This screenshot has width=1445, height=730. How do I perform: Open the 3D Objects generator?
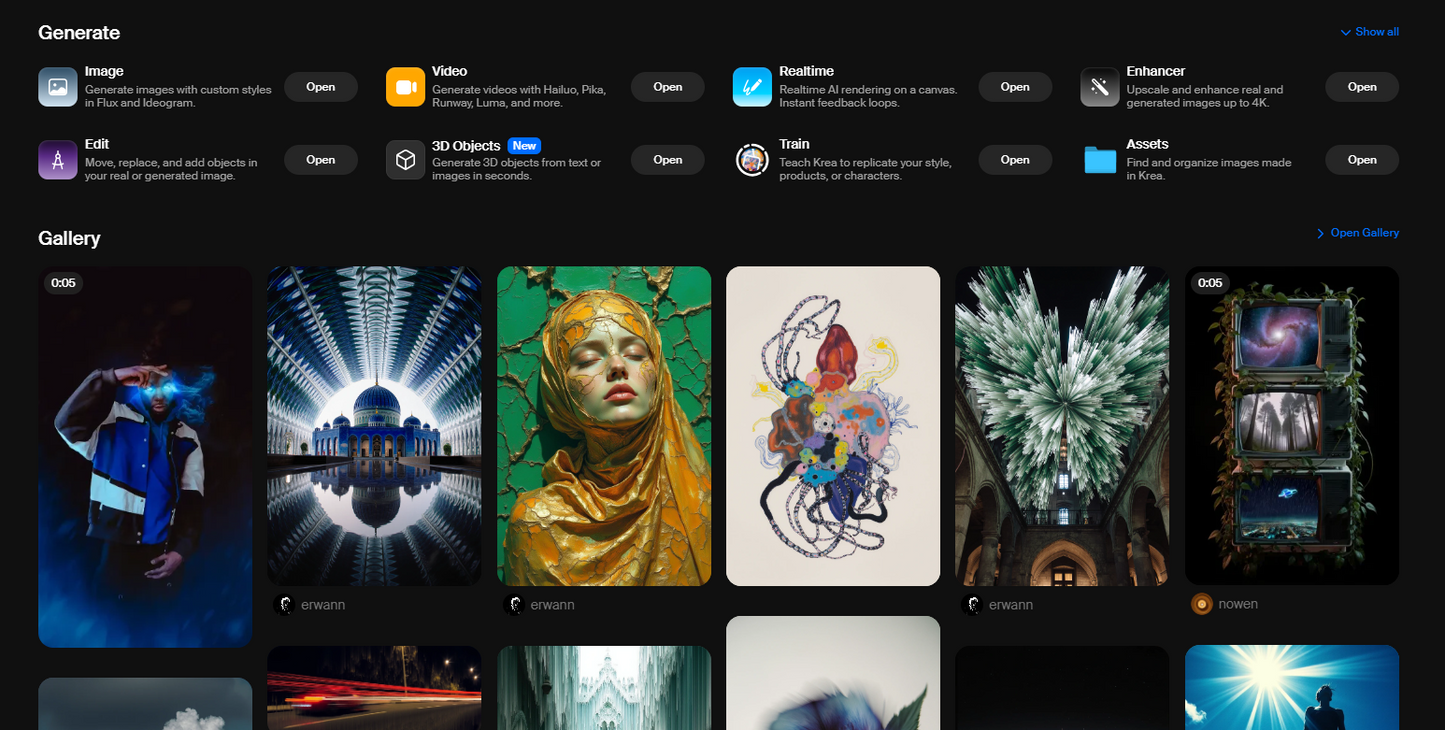coord(667,159)
